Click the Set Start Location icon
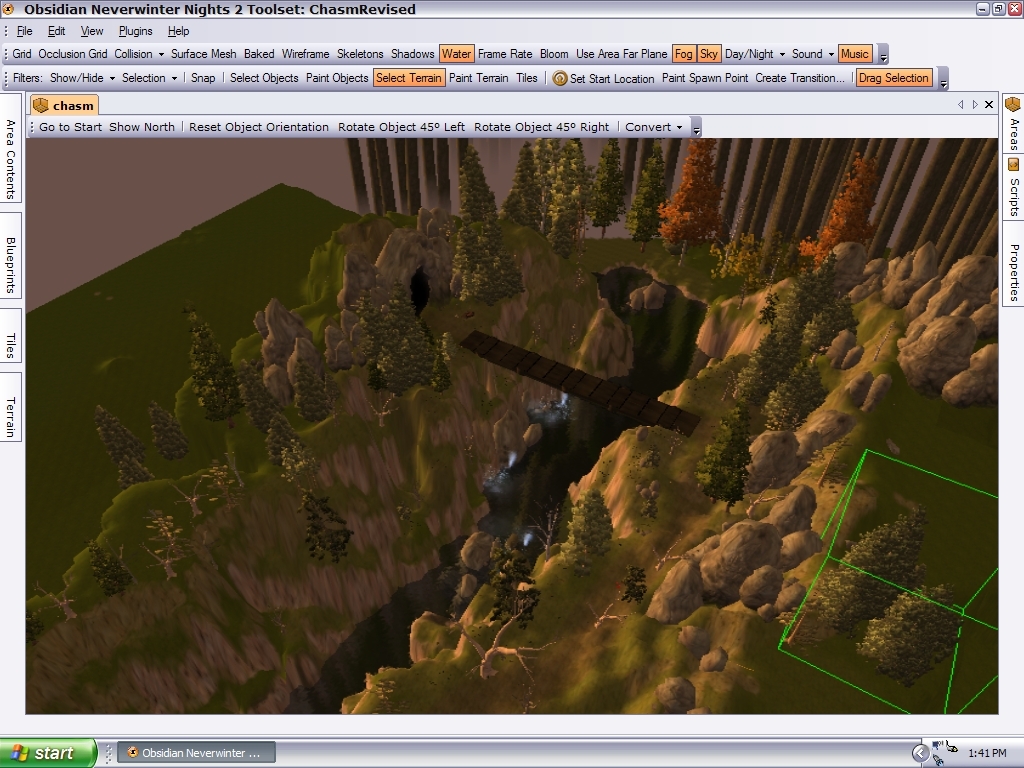 (560, 78)
